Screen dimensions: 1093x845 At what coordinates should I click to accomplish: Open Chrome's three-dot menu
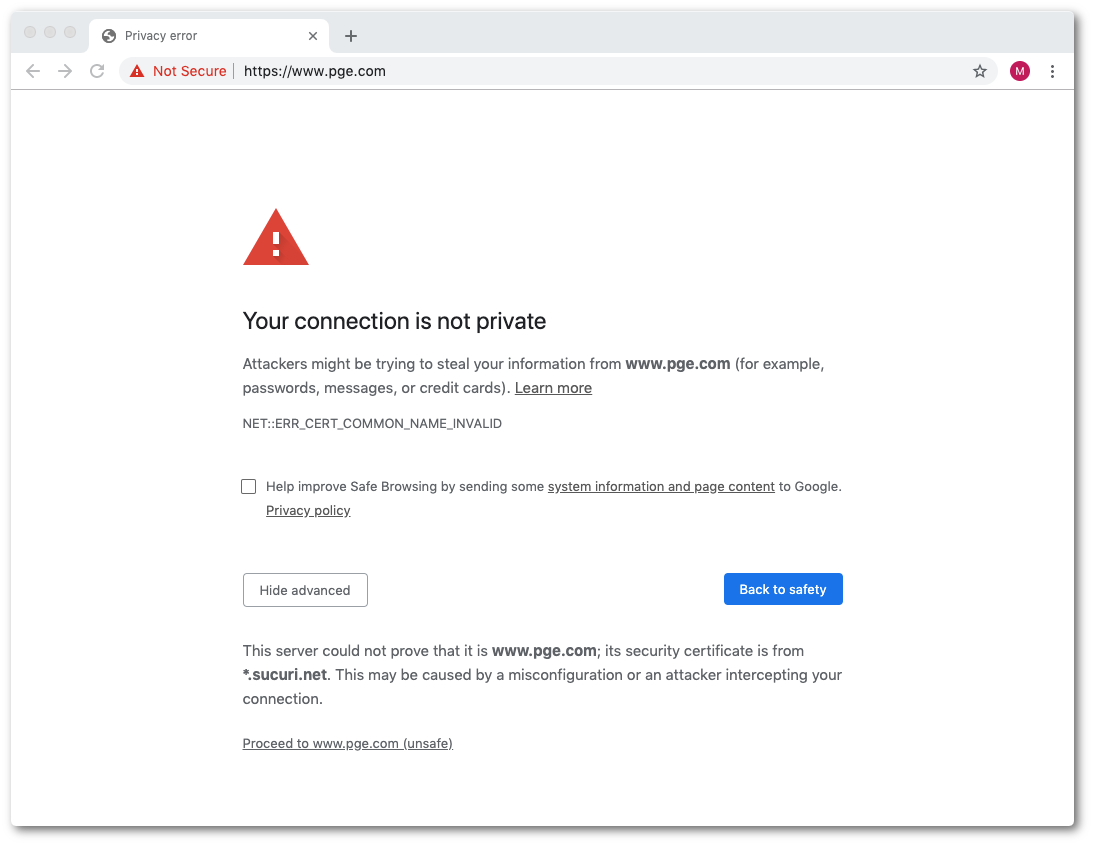tap(1052, 71)
